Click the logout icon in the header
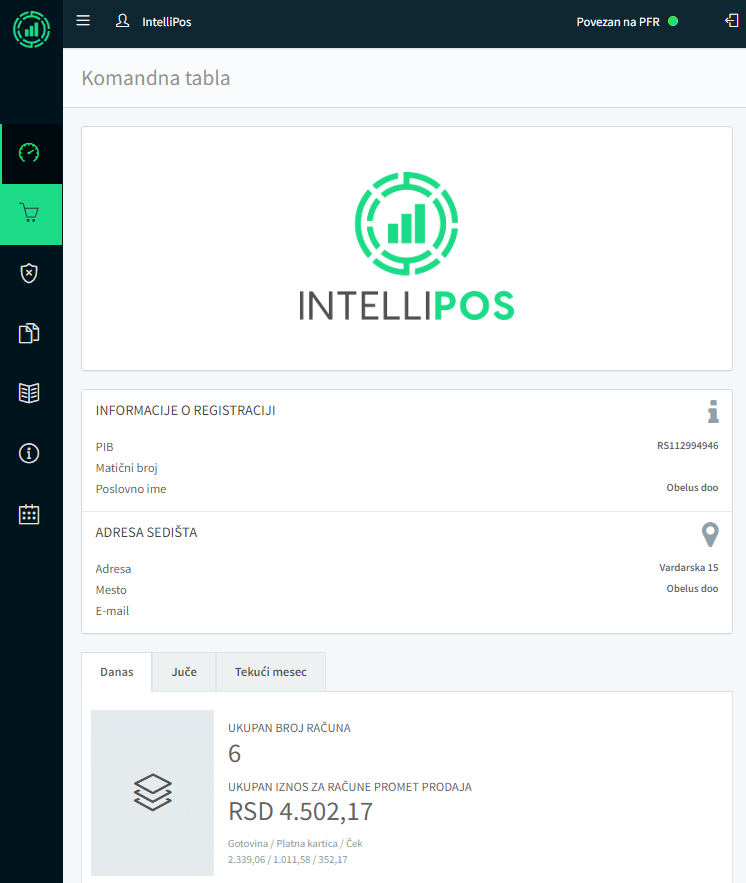Image resolution: width=746 pixels, height=883 pixels. click(730, 21)
